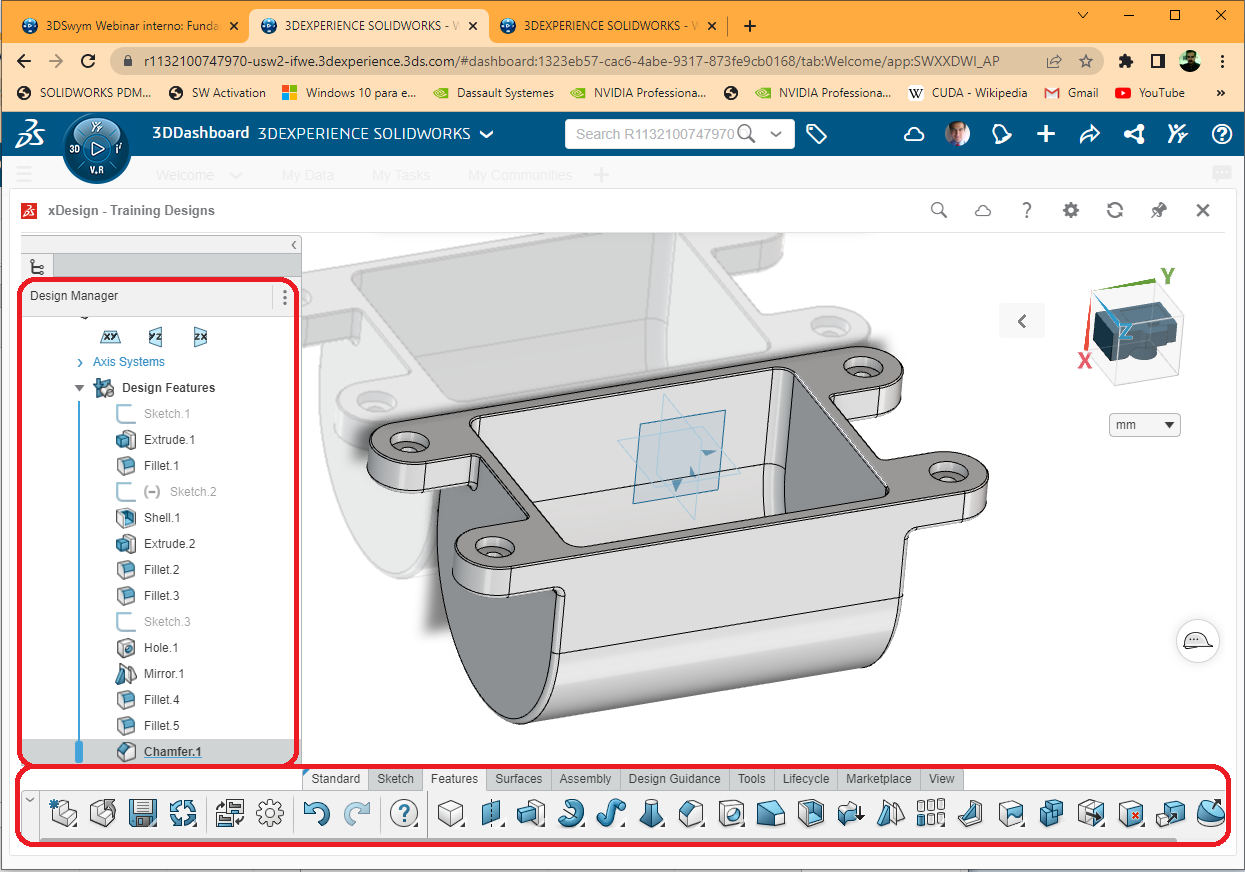Open the Design Guidance tab
1245x872 pixels.
pos(674,779)
